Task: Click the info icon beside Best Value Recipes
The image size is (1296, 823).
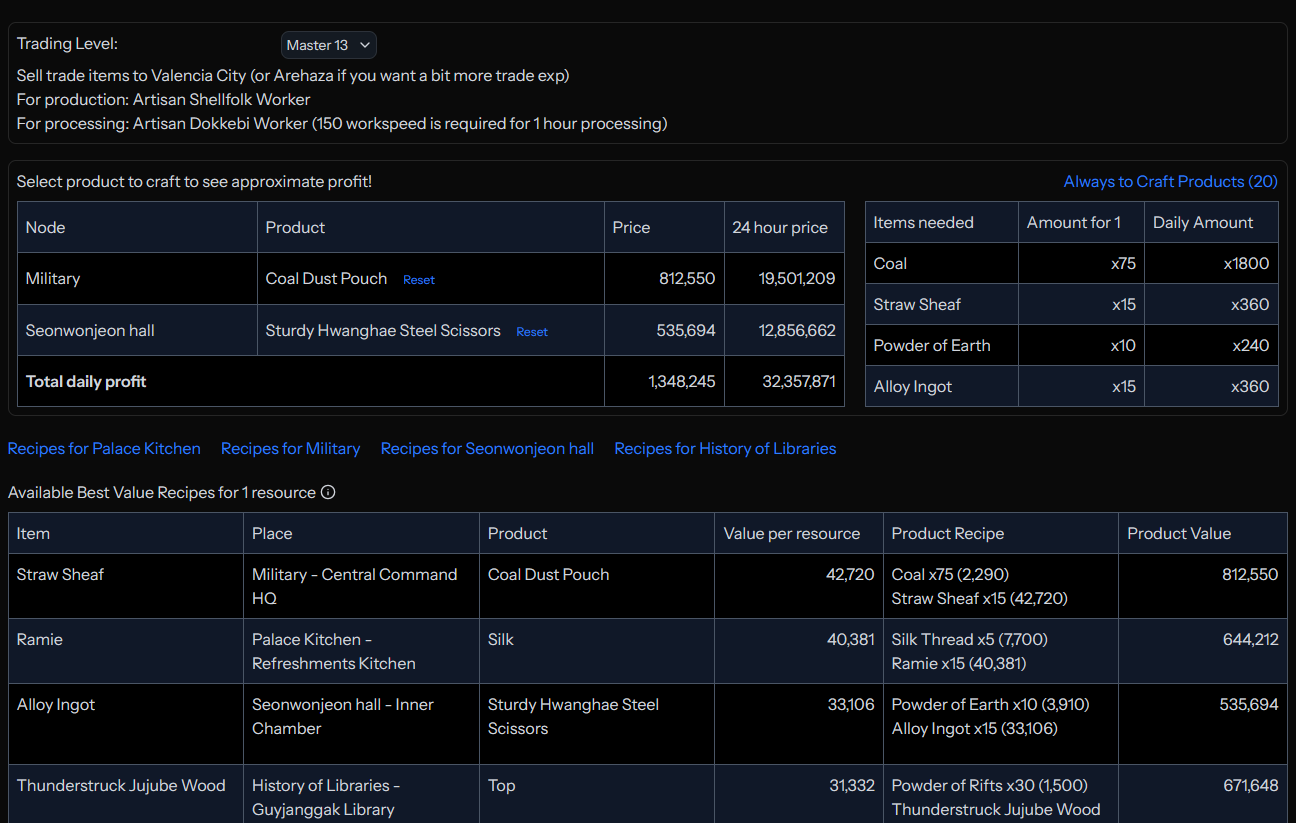Action: [x=328, y=492]
